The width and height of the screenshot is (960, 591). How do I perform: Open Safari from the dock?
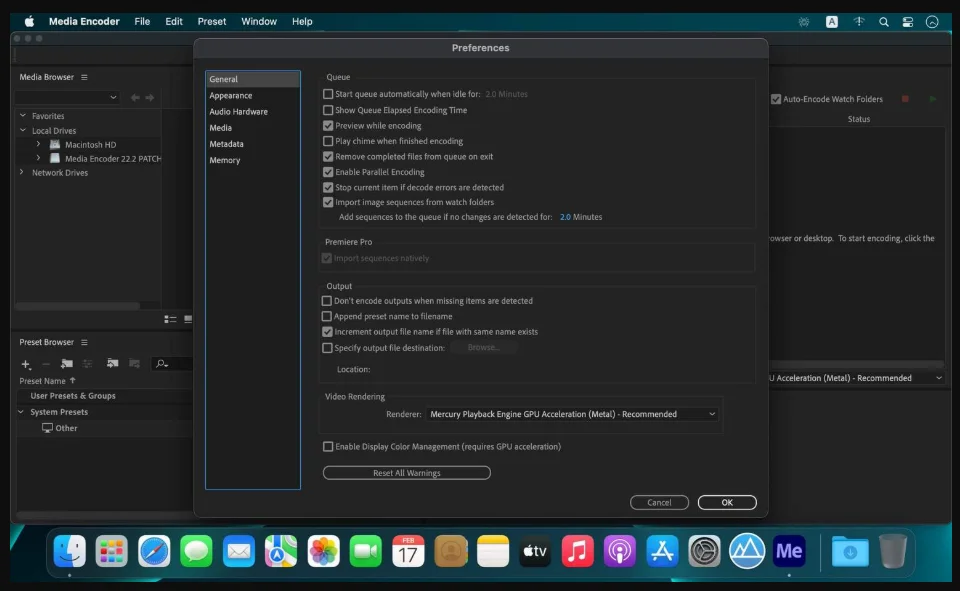click(154, 551)
